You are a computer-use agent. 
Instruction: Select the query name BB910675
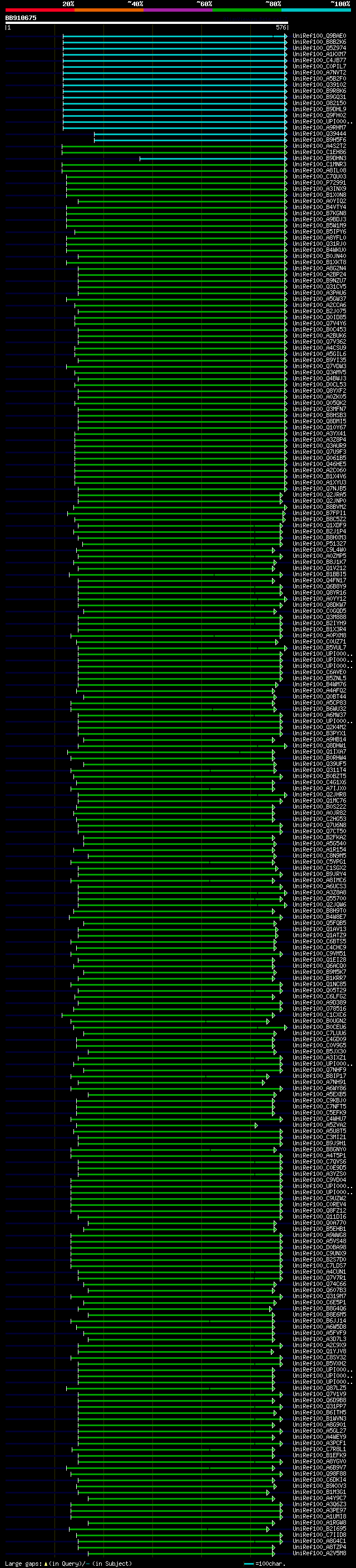click(x=21, y=18)
